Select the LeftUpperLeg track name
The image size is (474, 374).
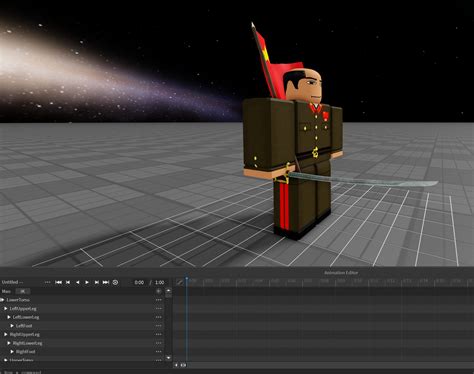23,309
